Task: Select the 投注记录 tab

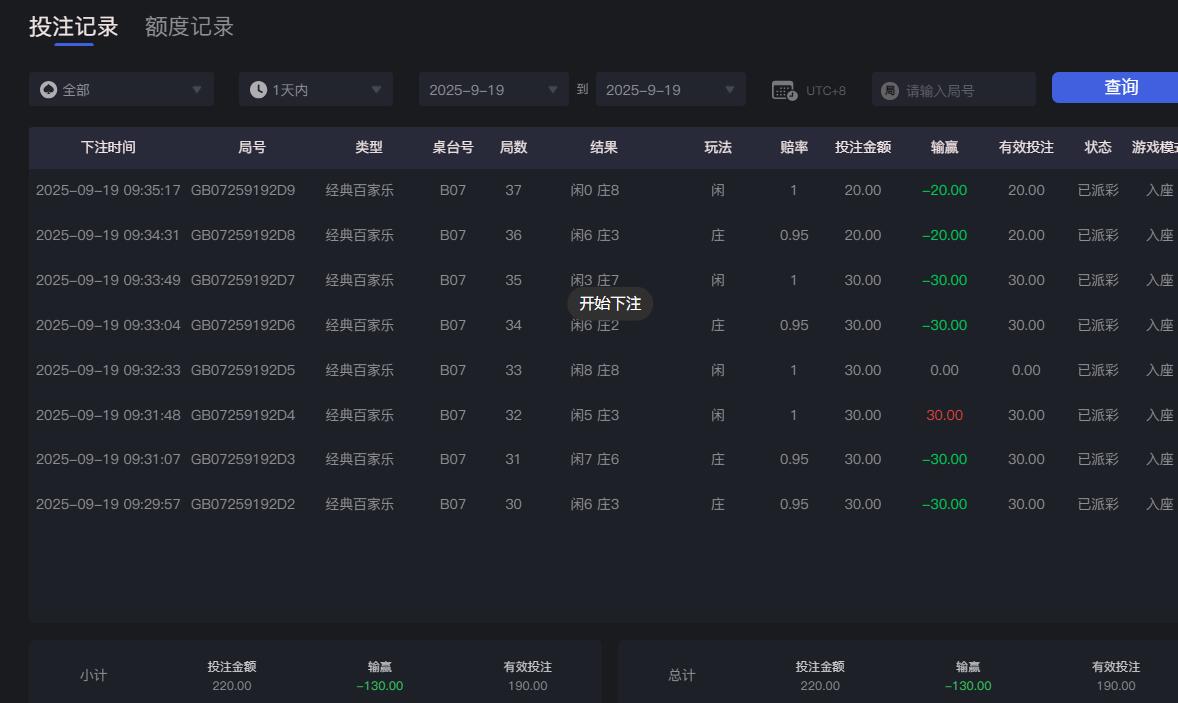Action: tap(75, 27)
